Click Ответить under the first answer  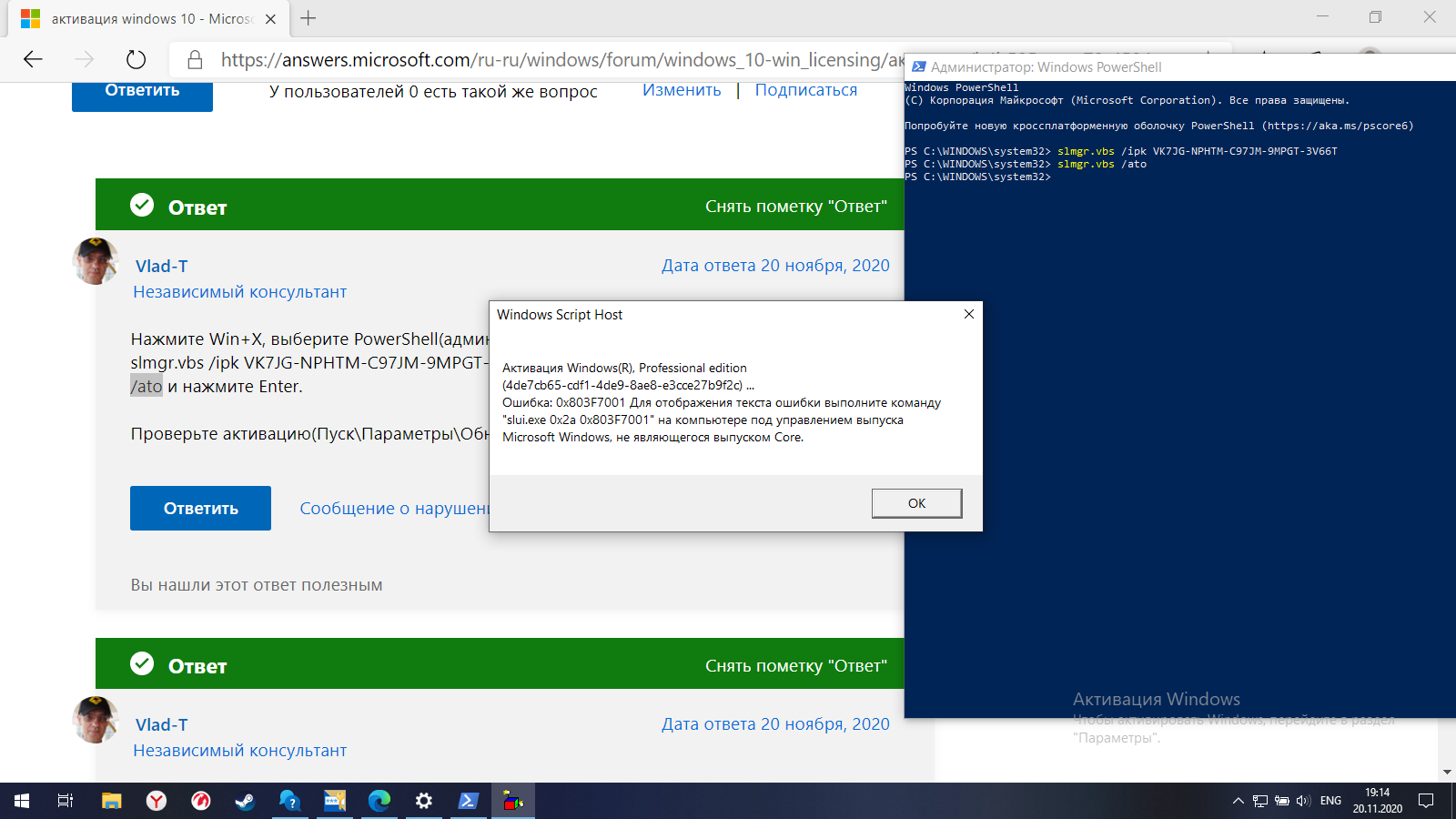point(200,508)
